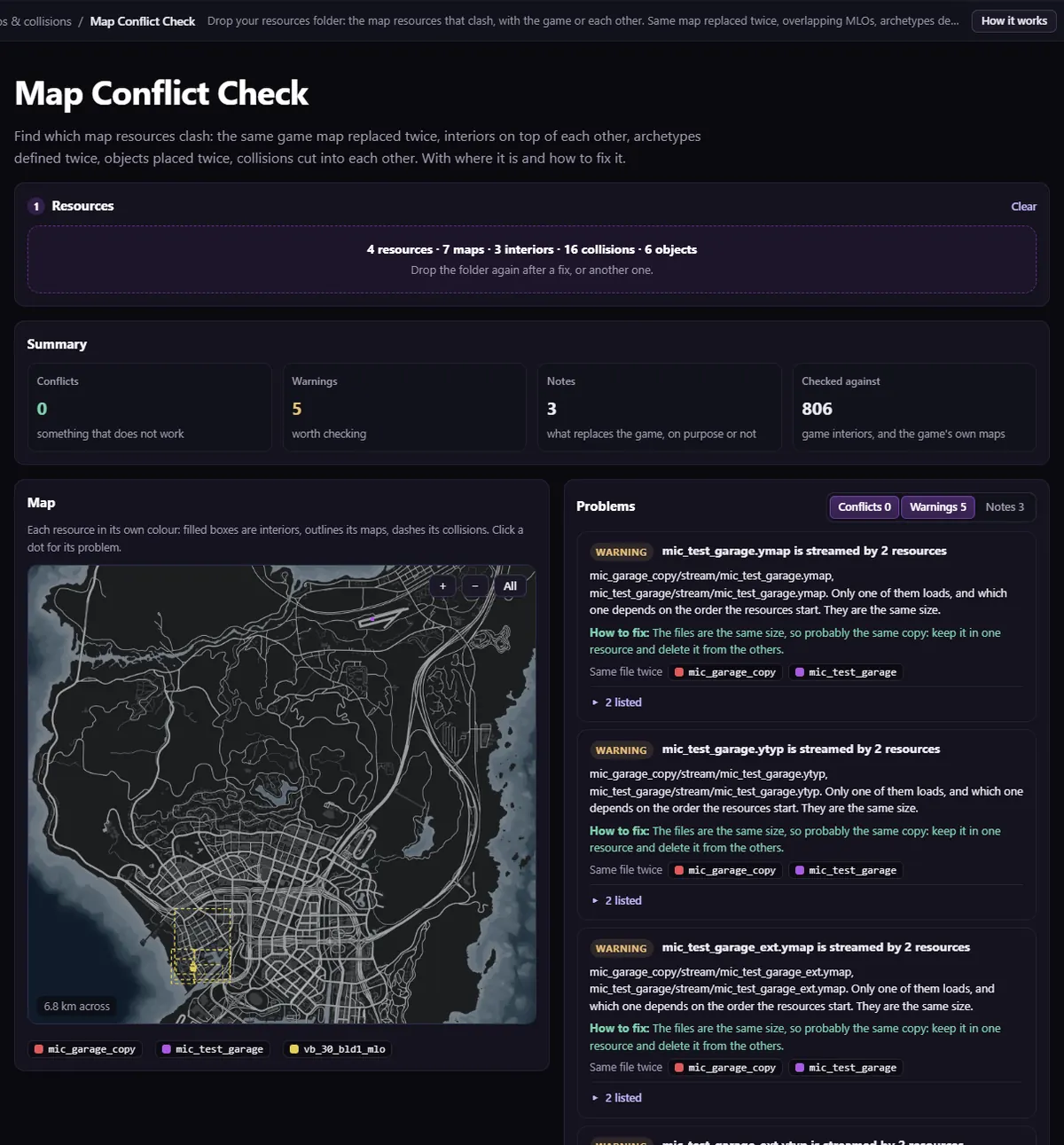Viewport: 1064px width, 1145px height.
Task: Switch to the Warnings 5 tab
Action: coord(938,506)
